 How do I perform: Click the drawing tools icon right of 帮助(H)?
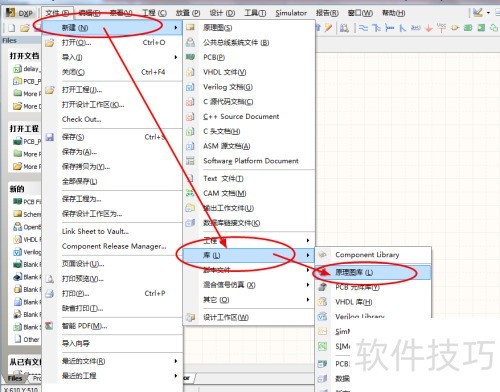(x=478, y=13)
